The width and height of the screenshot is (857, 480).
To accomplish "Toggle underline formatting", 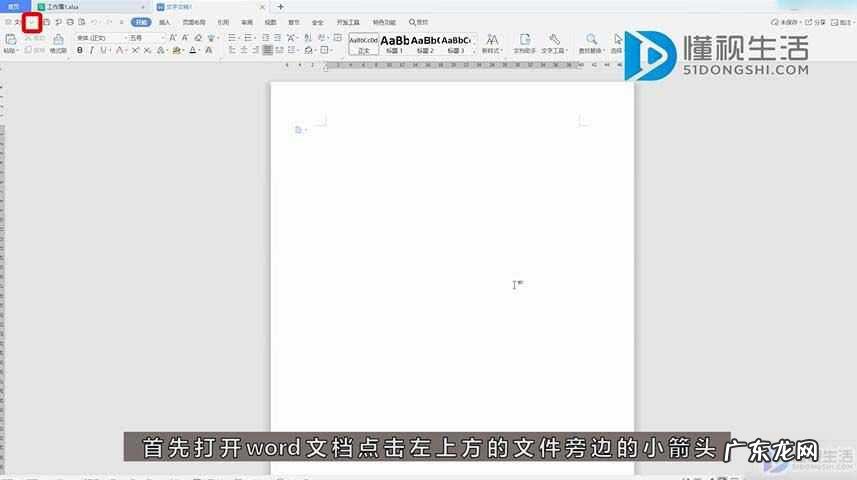I will click(x=103, y=50).
